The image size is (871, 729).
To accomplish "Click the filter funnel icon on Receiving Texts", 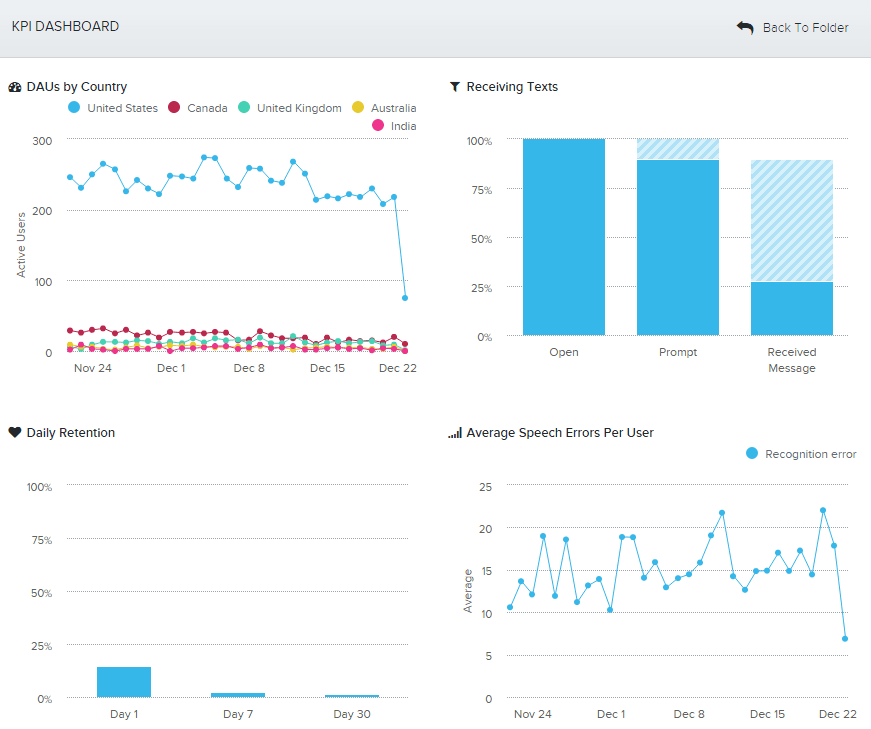I will tap(455, 87).
